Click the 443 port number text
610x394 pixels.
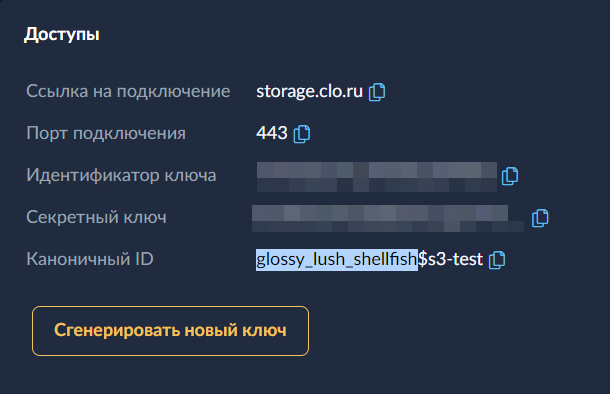pos(272,133)
